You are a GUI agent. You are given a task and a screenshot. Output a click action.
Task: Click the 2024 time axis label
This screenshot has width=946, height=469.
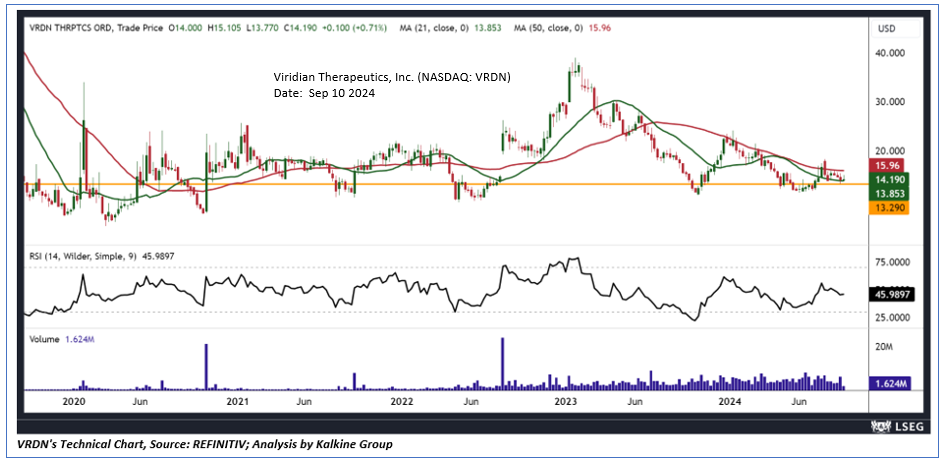coord(731,401)
